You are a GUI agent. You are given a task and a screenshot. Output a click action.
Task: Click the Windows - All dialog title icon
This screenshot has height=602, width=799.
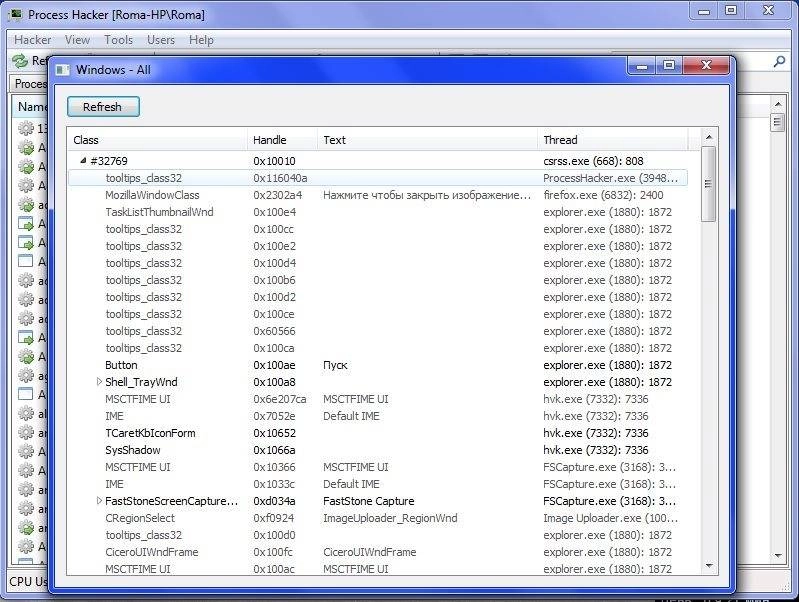63,70
